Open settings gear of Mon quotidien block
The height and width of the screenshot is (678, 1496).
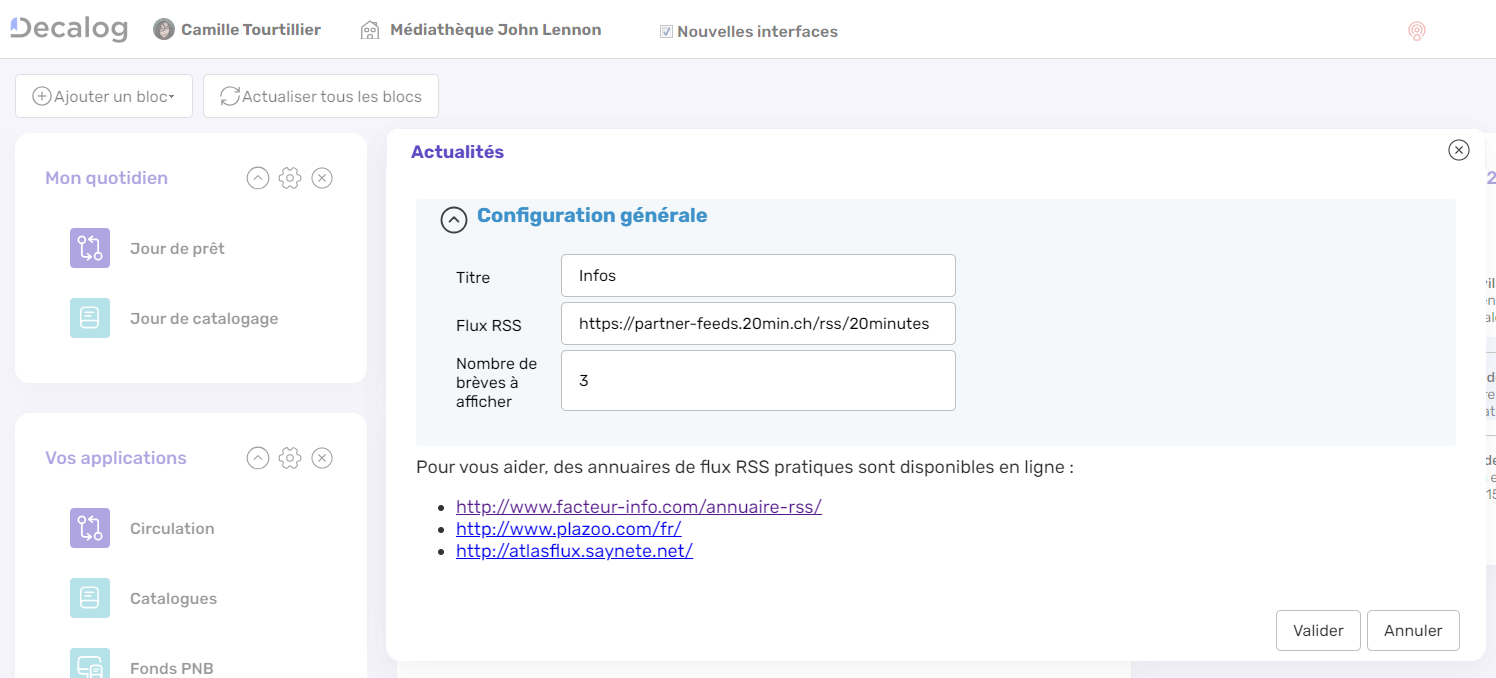coord(289,177)
